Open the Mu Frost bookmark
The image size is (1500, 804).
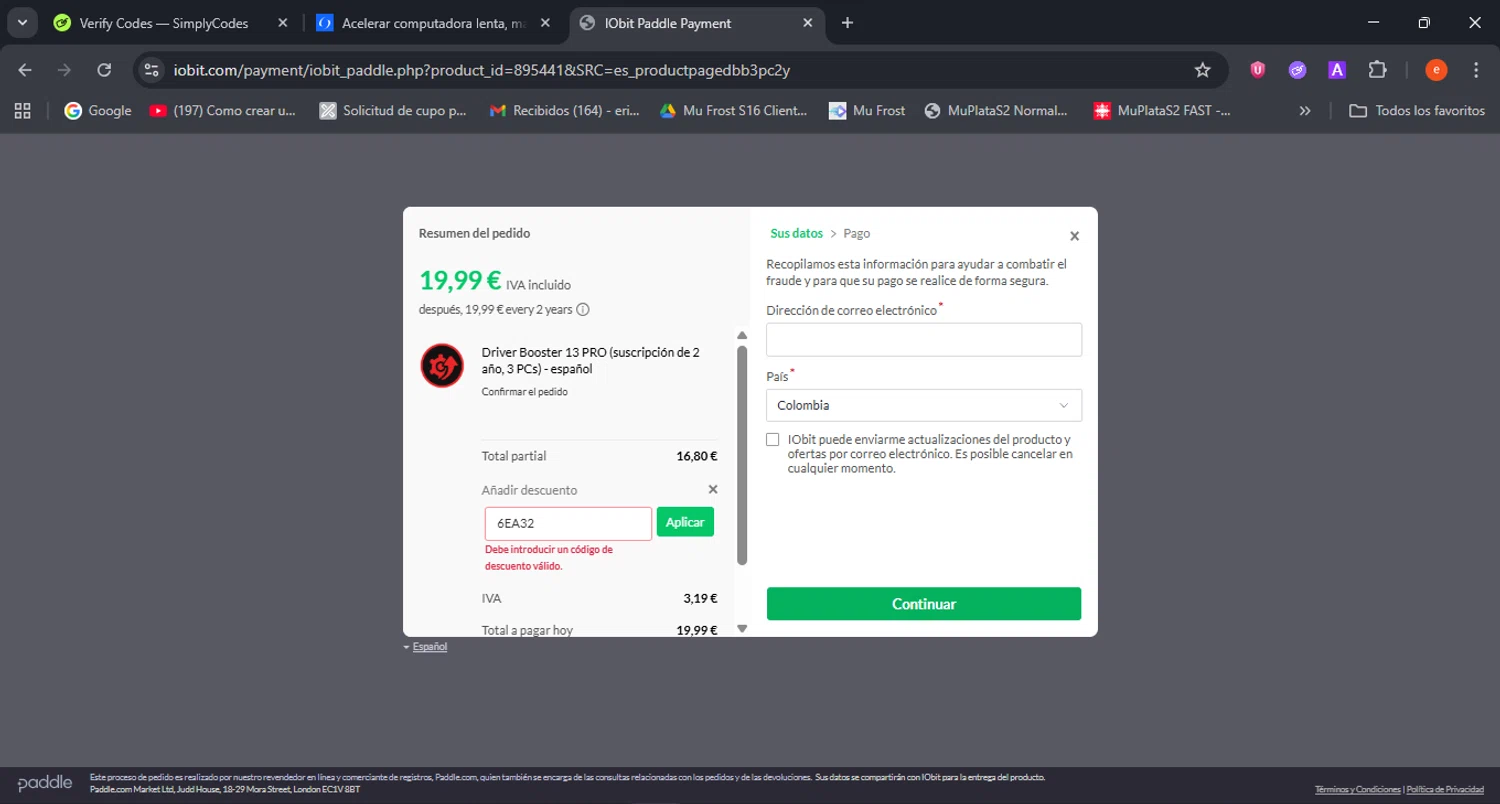(x=867, y=111)
